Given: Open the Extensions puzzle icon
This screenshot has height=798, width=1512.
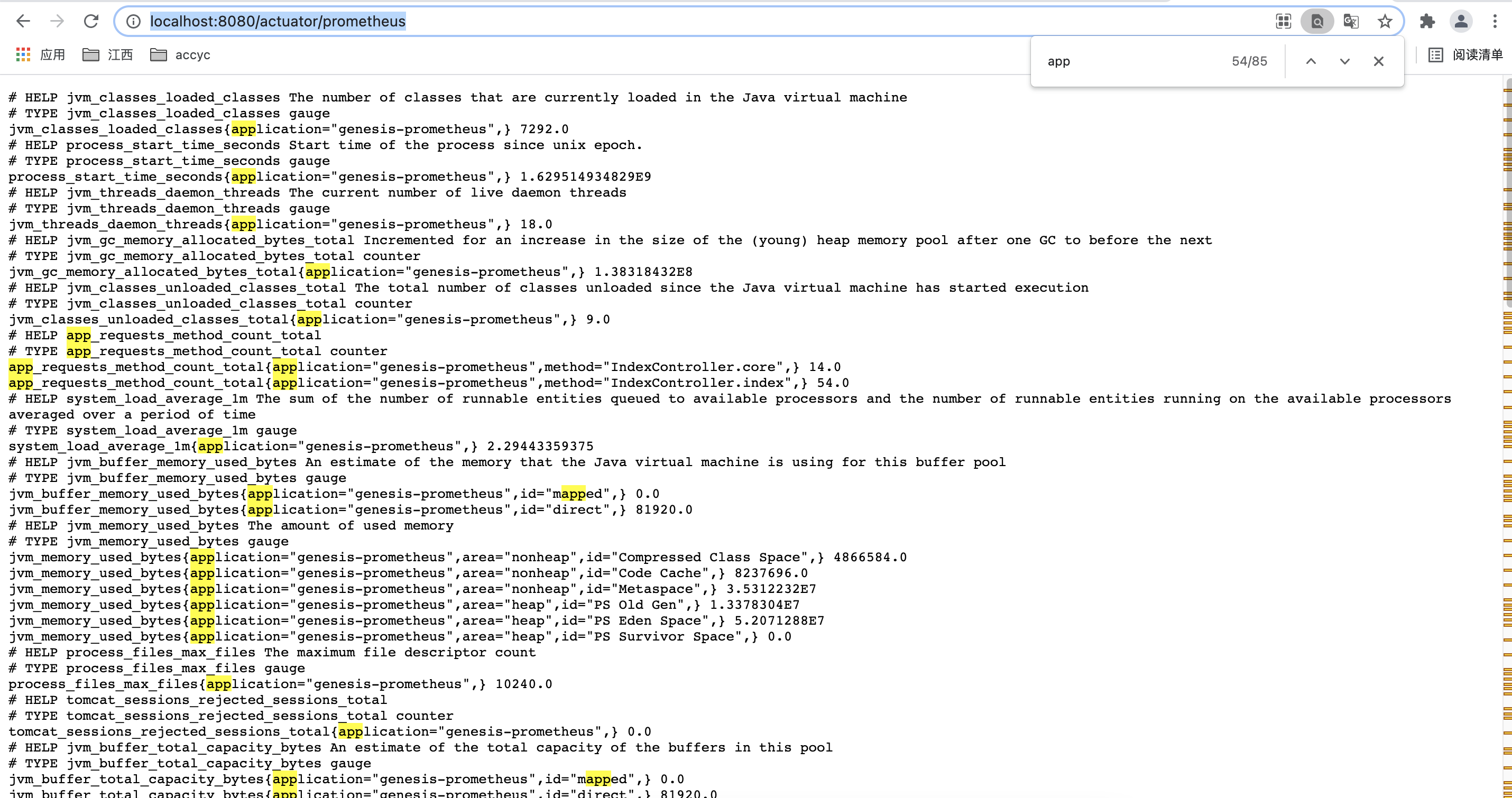Looking at the screenshot, I should point(1426,21).
